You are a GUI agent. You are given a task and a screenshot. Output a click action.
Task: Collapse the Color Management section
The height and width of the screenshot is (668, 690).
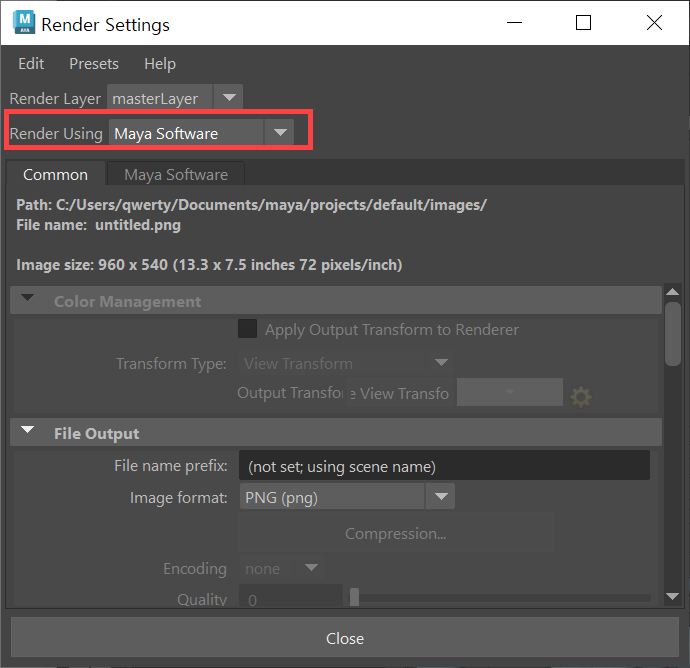coord(28,298)
